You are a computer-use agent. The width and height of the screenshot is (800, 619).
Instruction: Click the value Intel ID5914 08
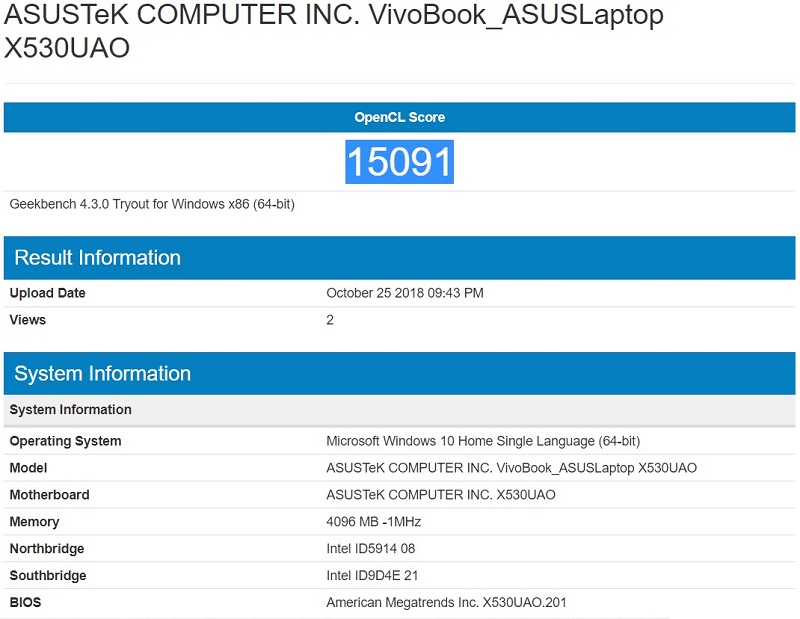370,549
